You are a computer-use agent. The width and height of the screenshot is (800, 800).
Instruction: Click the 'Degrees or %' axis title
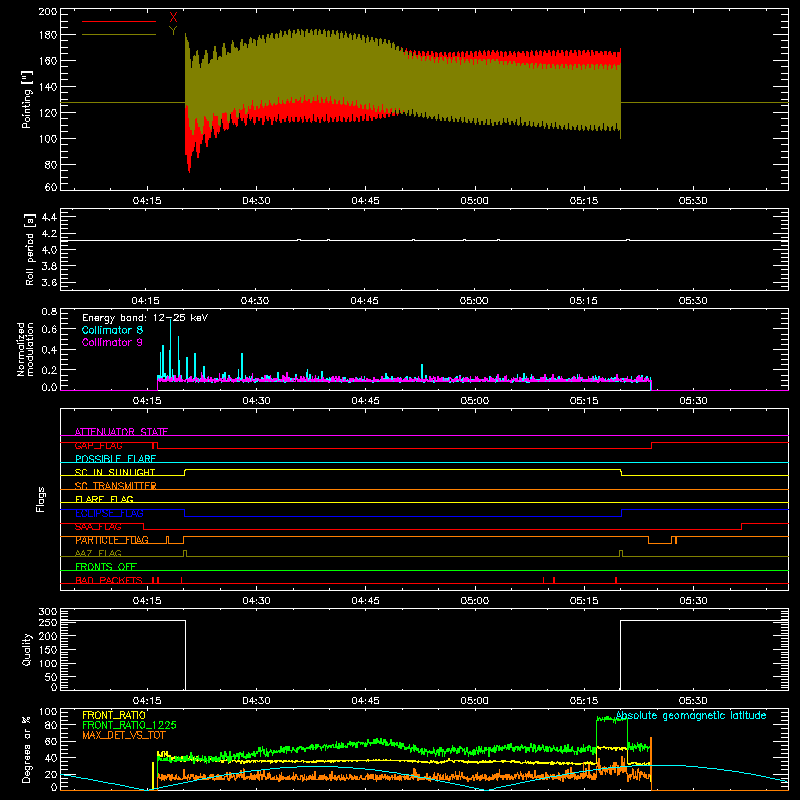[27, 749]
